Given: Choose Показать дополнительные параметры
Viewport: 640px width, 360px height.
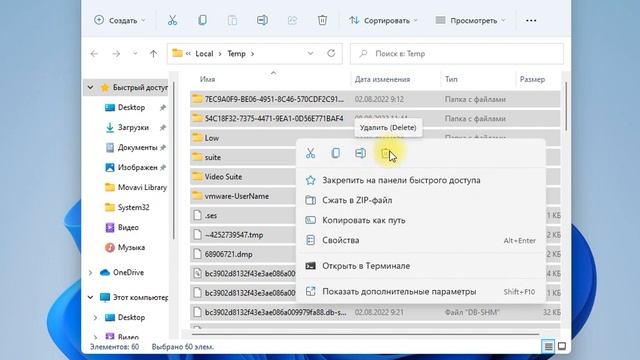Looking at the screenshot, I should [420, 291].
